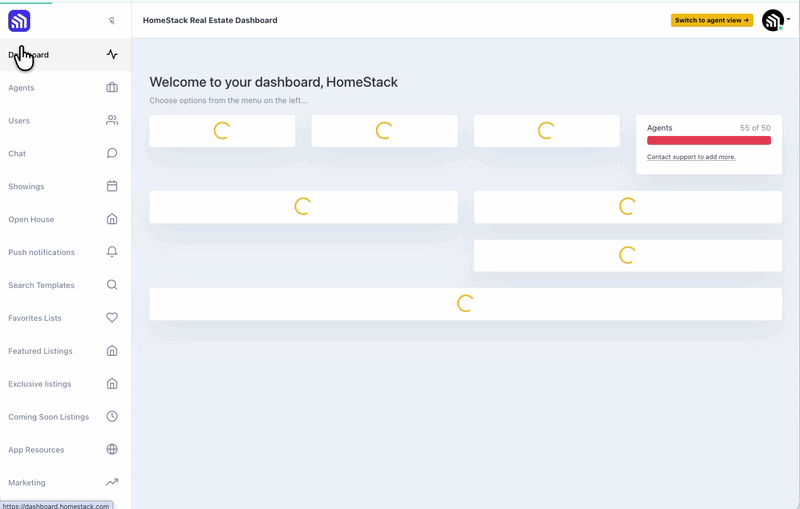800x509 pixels.
Task: Select Open House in the sidebar
Action: (x=65, y=219)
